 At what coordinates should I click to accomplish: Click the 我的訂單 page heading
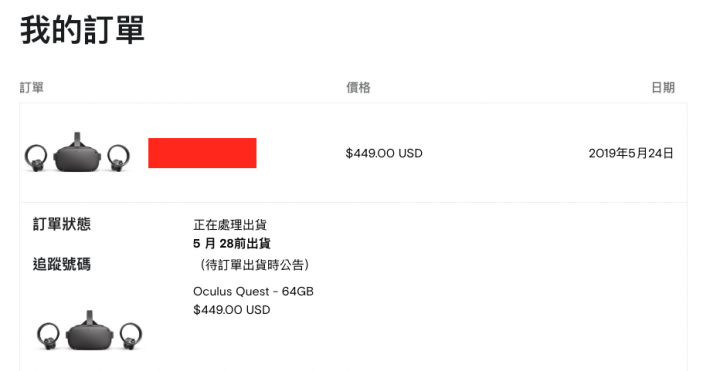(x=83, y=29)
